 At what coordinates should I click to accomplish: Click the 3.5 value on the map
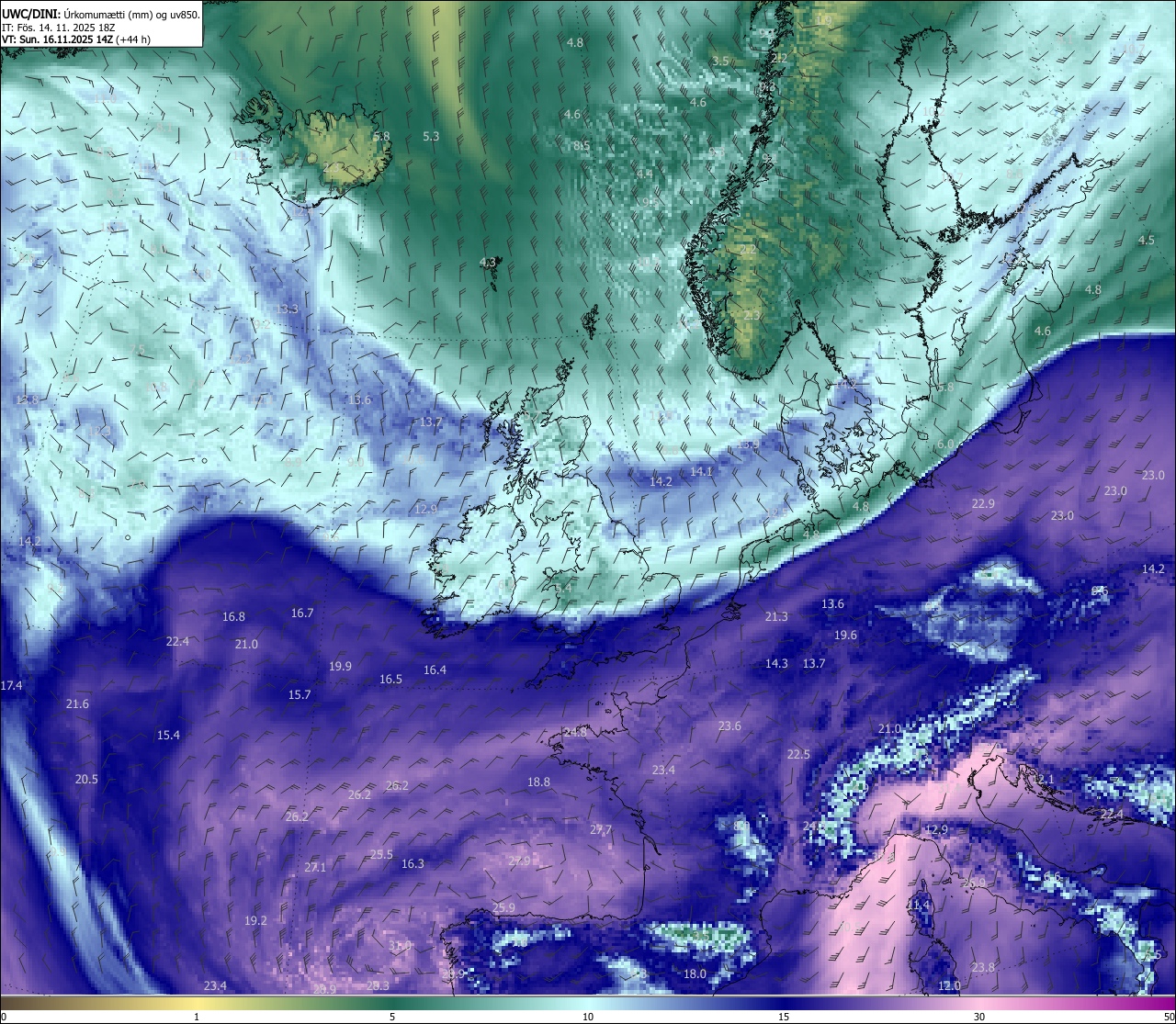click(720, 61)
